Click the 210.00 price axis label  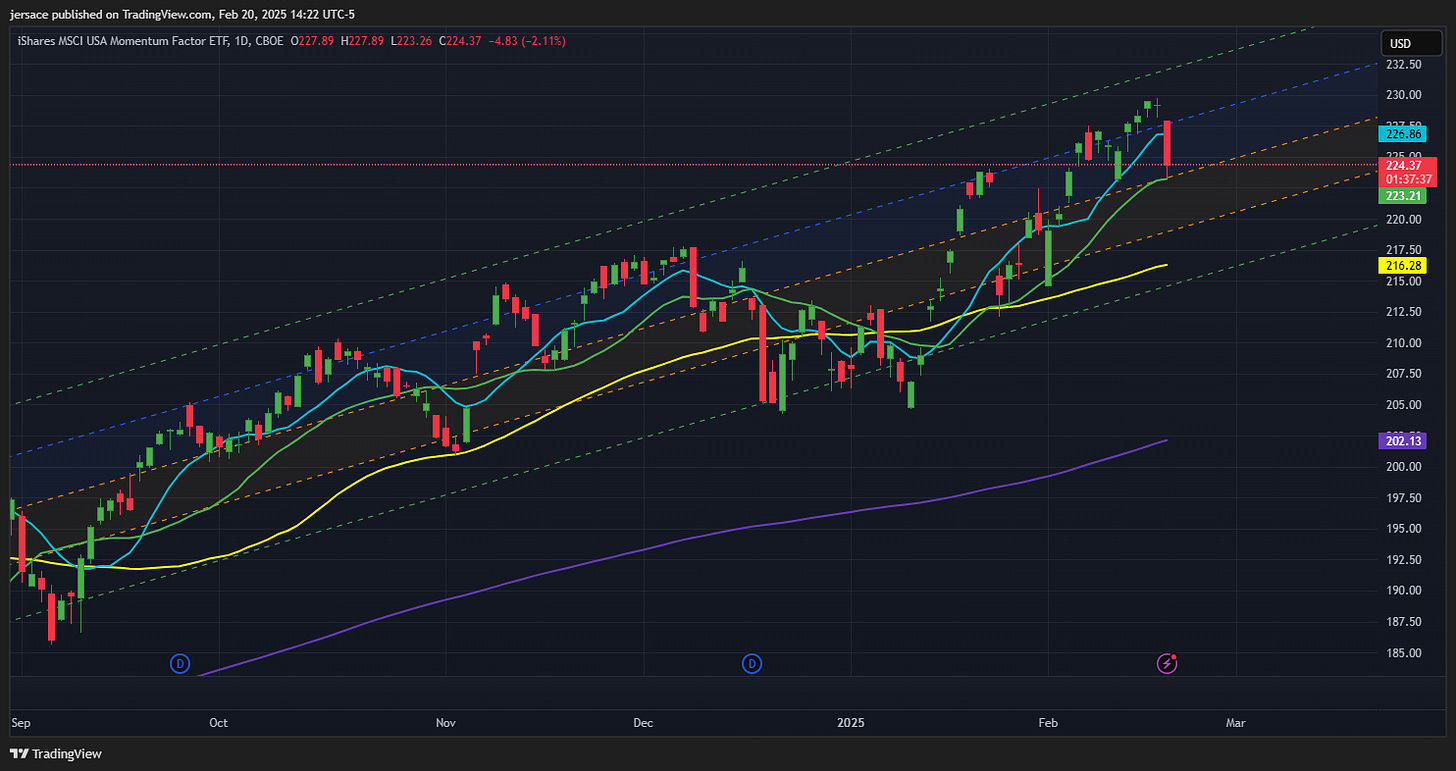1404,344
